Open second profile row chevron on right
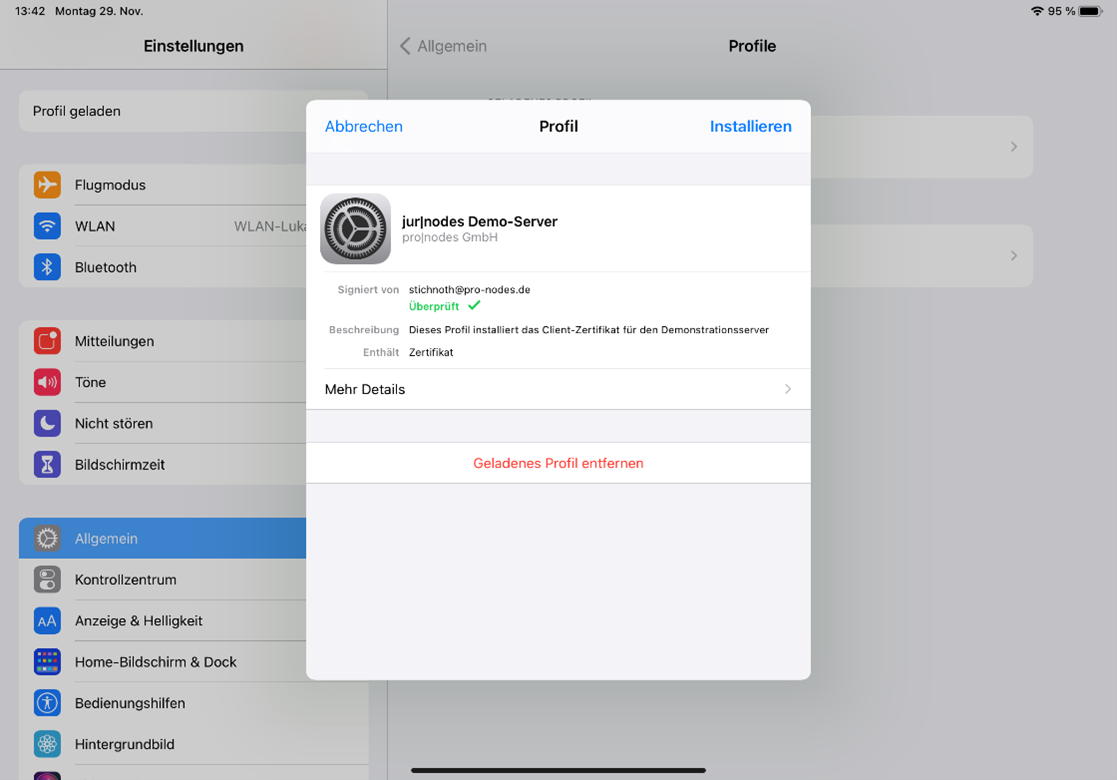The width and height of the screenshot is (1117, 780). (x=1013, y=256)
